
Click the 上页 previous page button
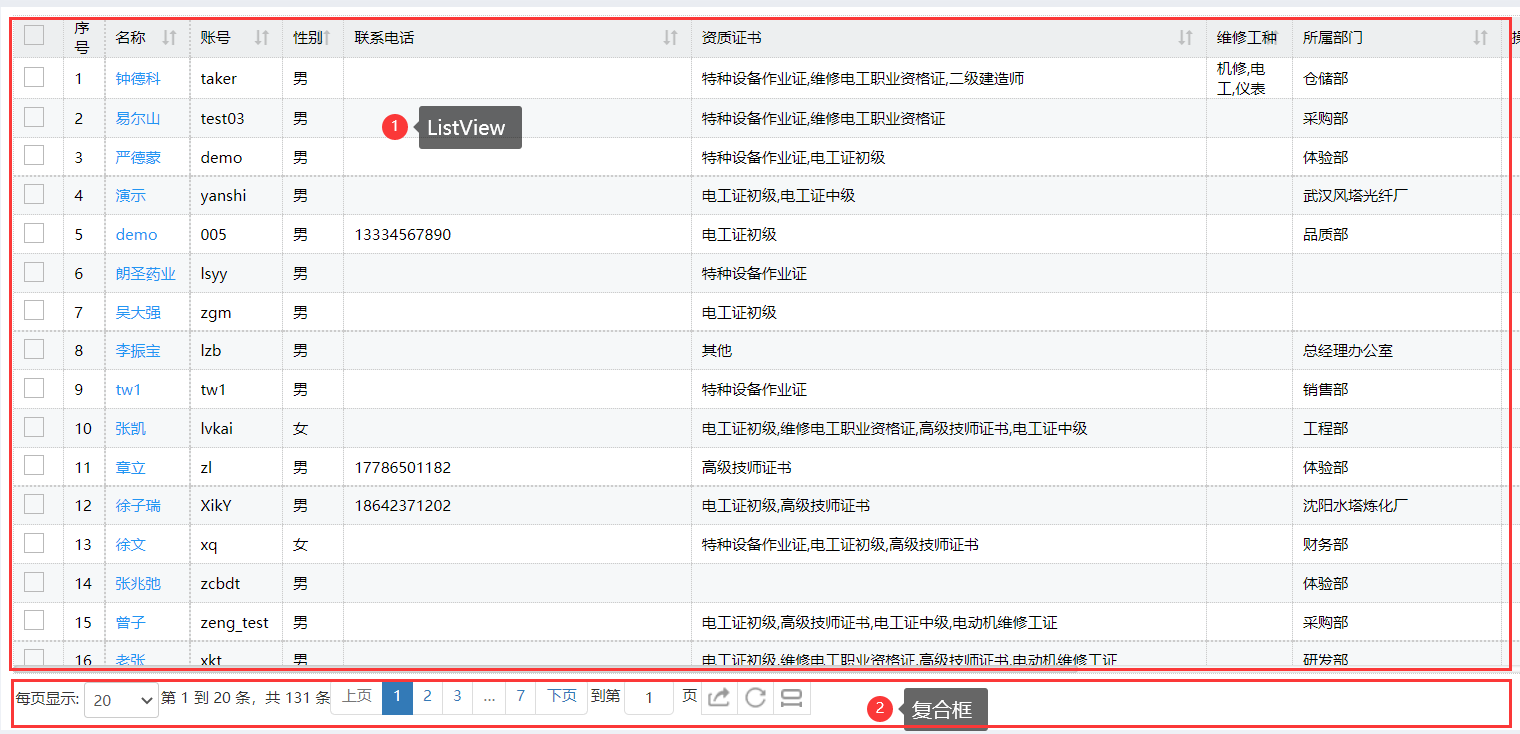357,697
